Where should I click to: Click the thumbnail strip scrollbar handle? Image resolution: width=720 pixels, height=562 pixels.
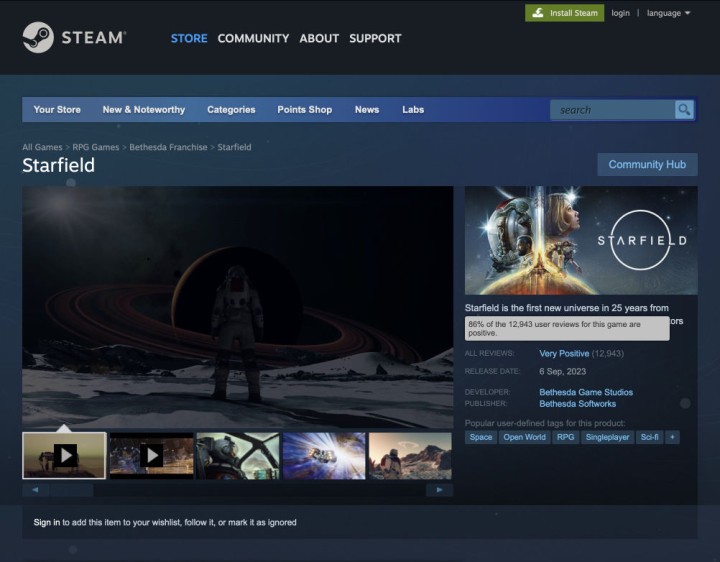(x=72, y=490)
